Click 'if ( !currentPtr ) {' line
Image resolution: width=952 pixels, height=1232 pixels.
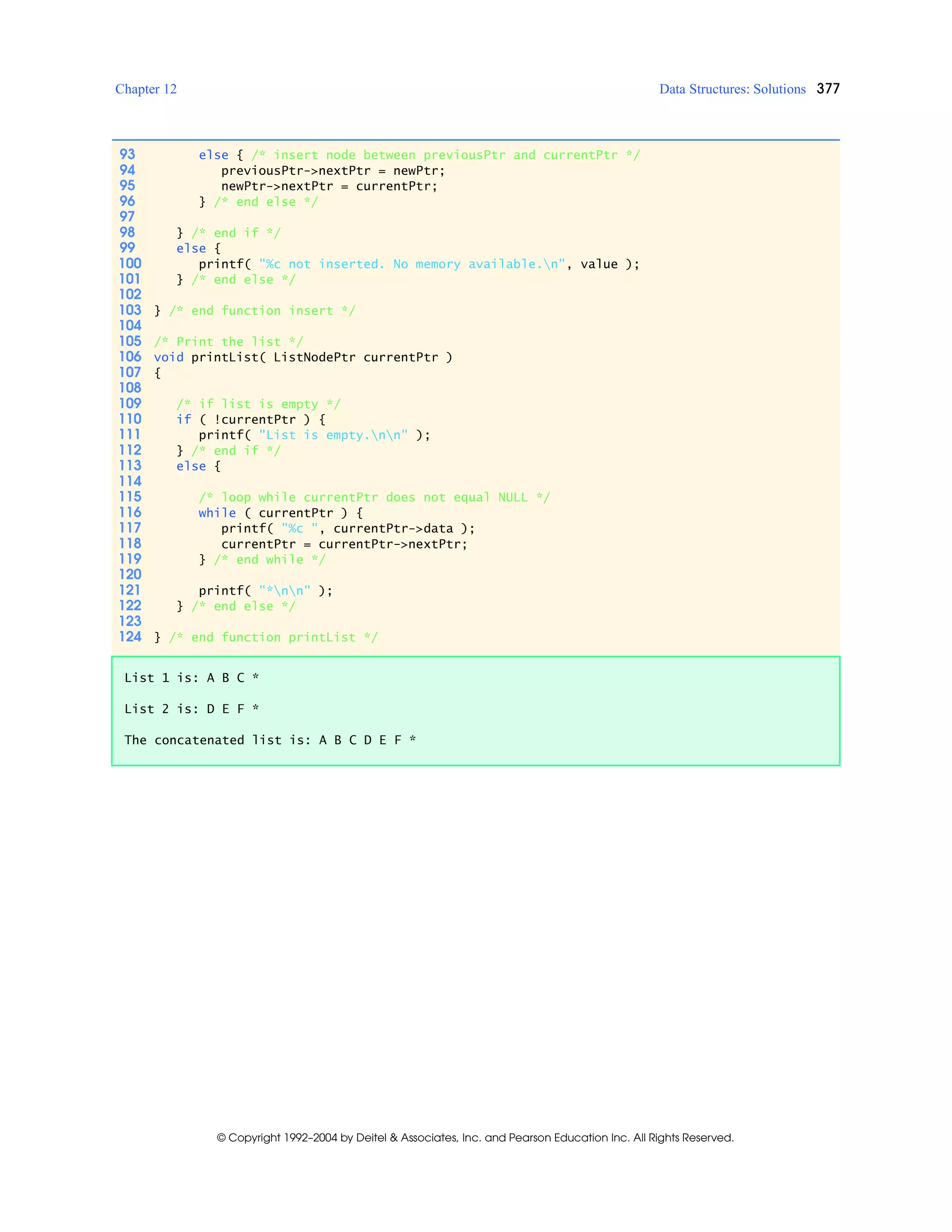(251, 420)
